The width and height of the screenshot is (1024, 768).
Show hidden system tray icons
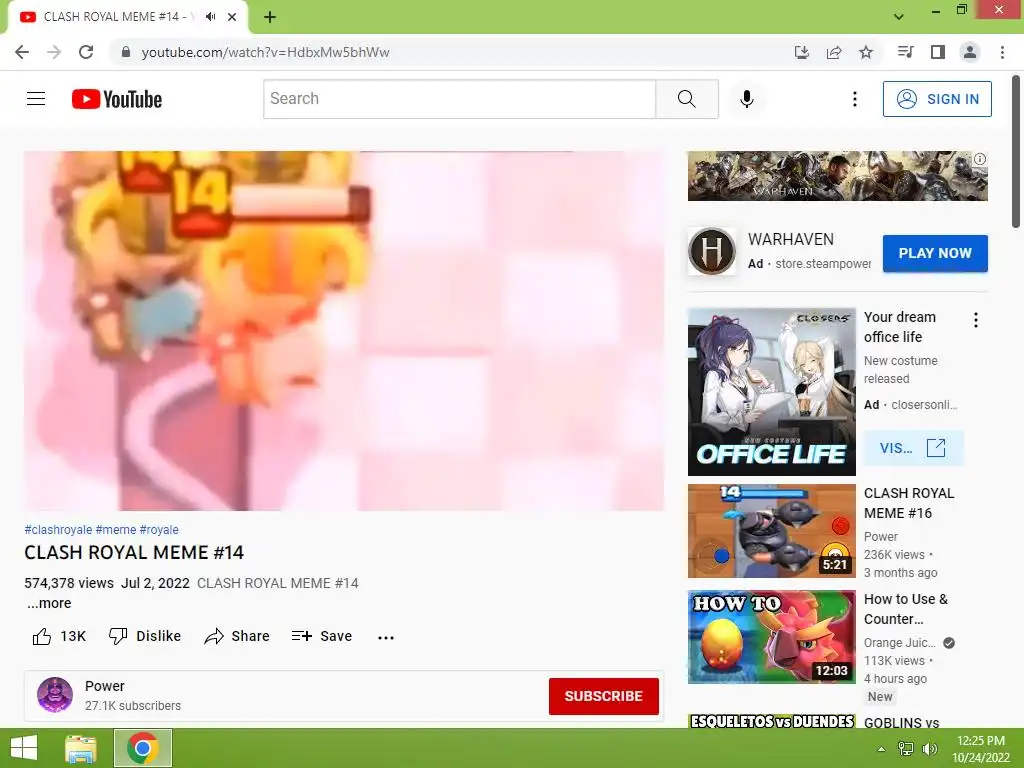(881, 749)
